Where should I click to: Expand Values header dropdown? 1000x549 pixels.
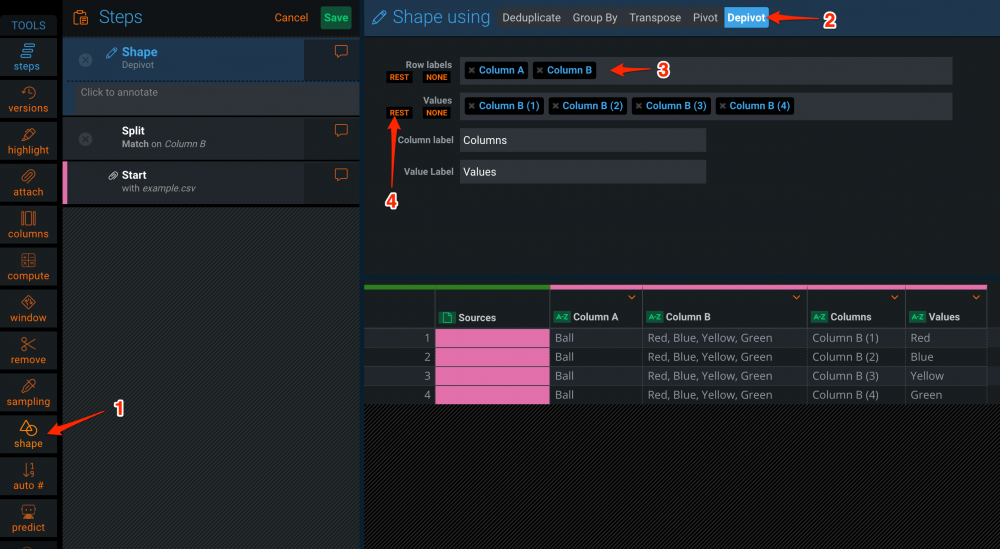click(976, 297)
